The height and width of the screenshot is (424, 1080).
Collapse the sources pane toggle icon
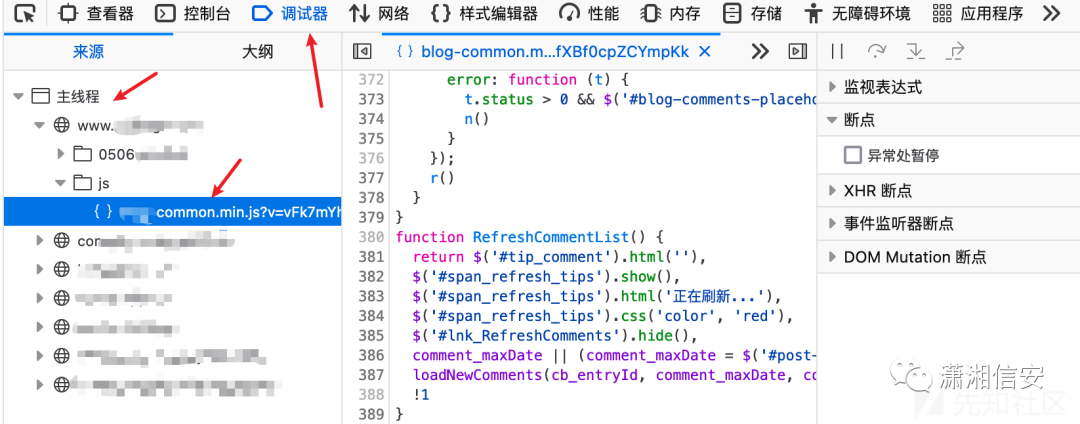point(362,52)
